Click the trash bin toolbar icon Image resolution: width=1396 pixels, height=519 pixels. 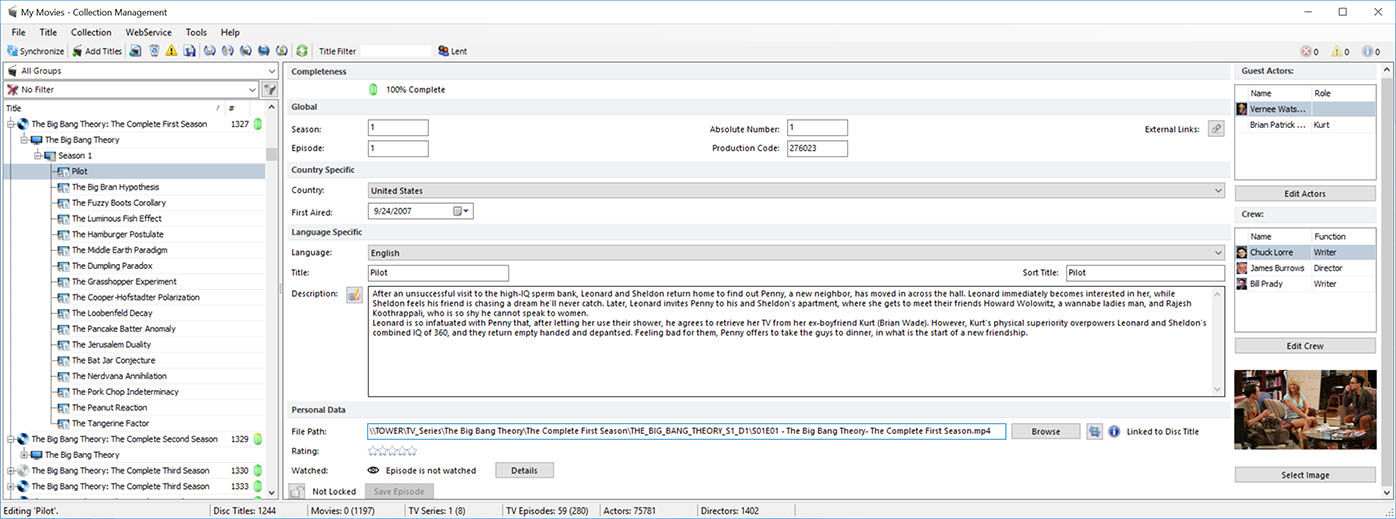click(153, 51)
